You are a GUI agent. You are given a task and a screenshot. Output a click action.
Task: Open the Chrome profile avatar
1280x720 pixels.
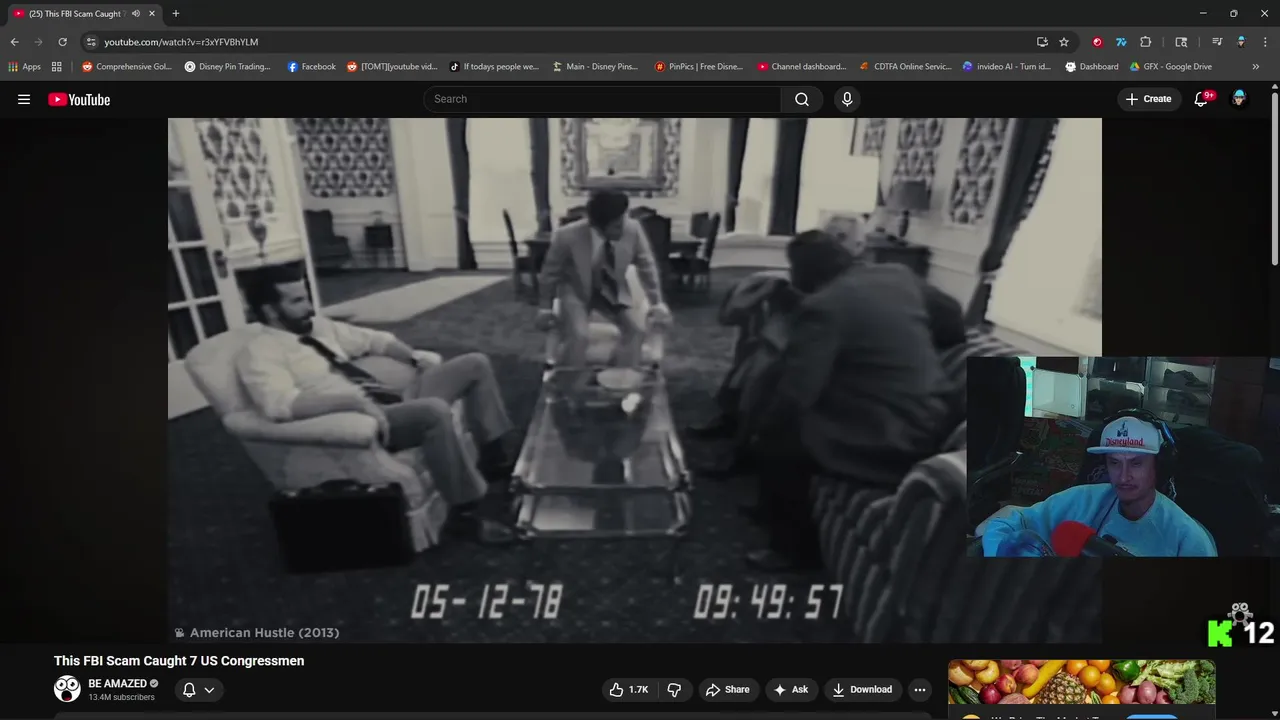(x=1241, y=42)
